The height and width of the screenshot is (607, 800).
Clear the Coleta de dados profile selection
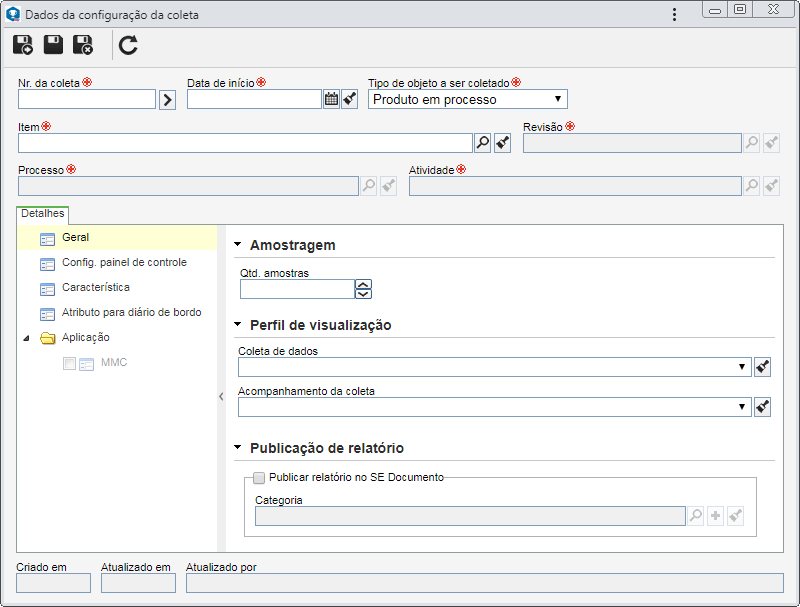pyautogui.click(x=762, y=367)
